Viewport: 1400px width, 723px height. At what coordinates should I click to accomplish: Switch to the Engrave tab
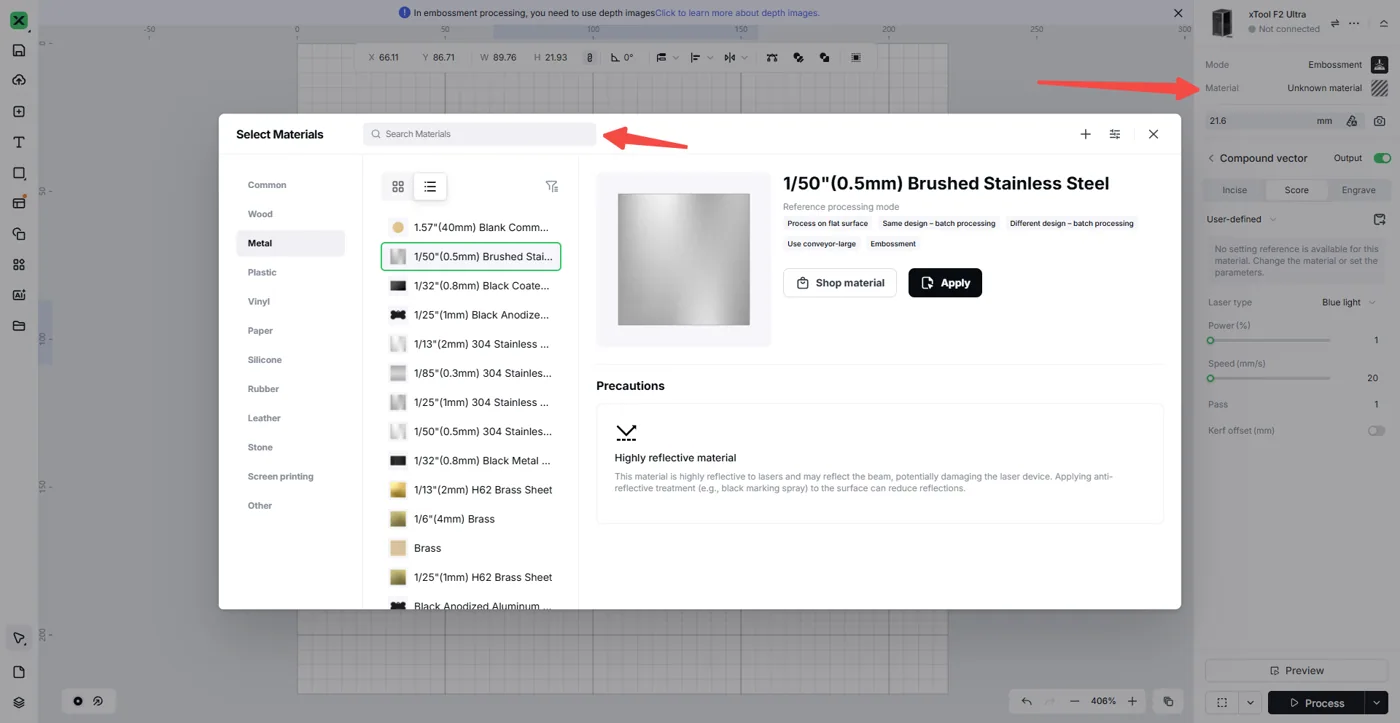(1358, 190)
